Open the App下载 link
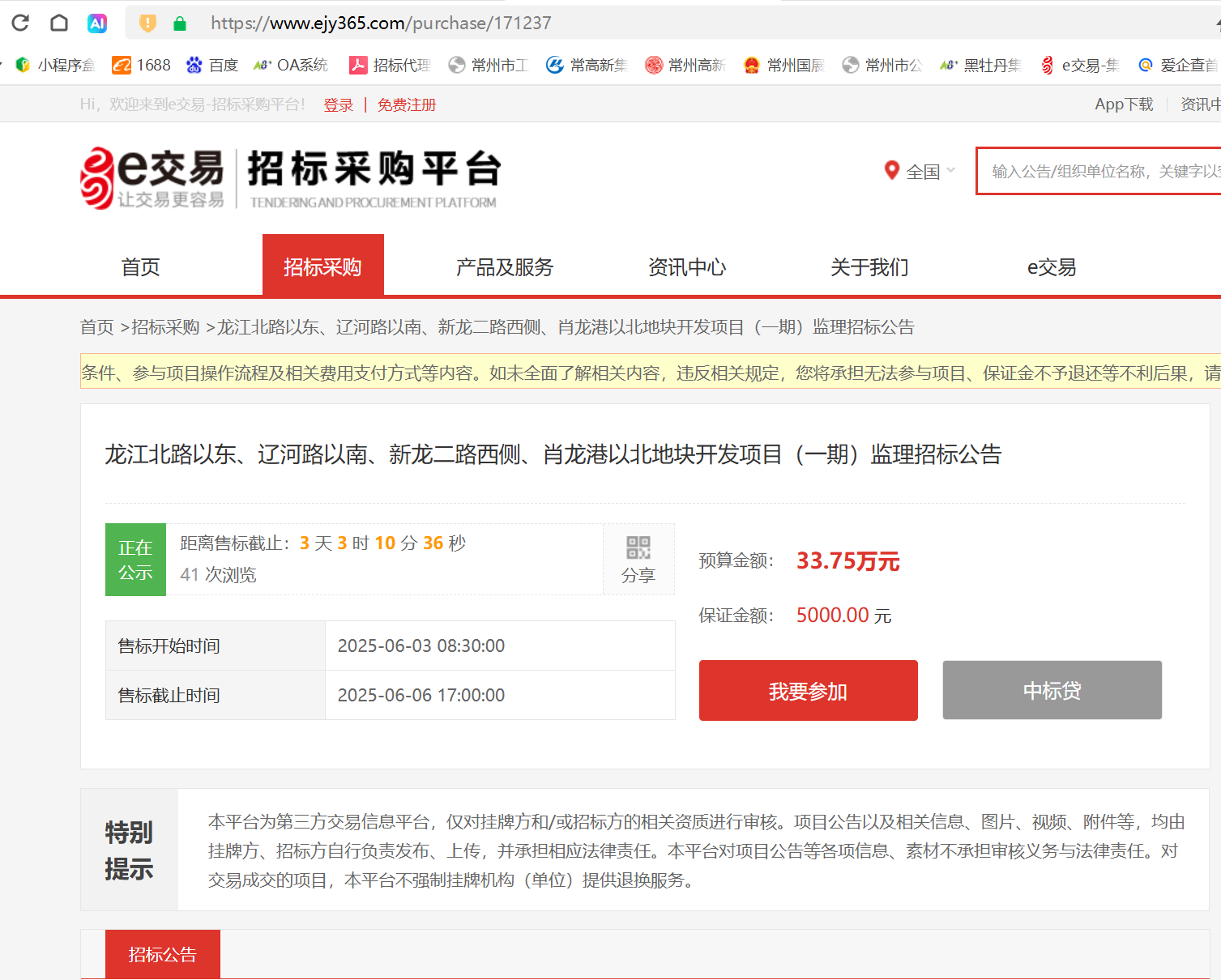The width and height of the screenshot is (1221, 980). (x=1124, y=104)
